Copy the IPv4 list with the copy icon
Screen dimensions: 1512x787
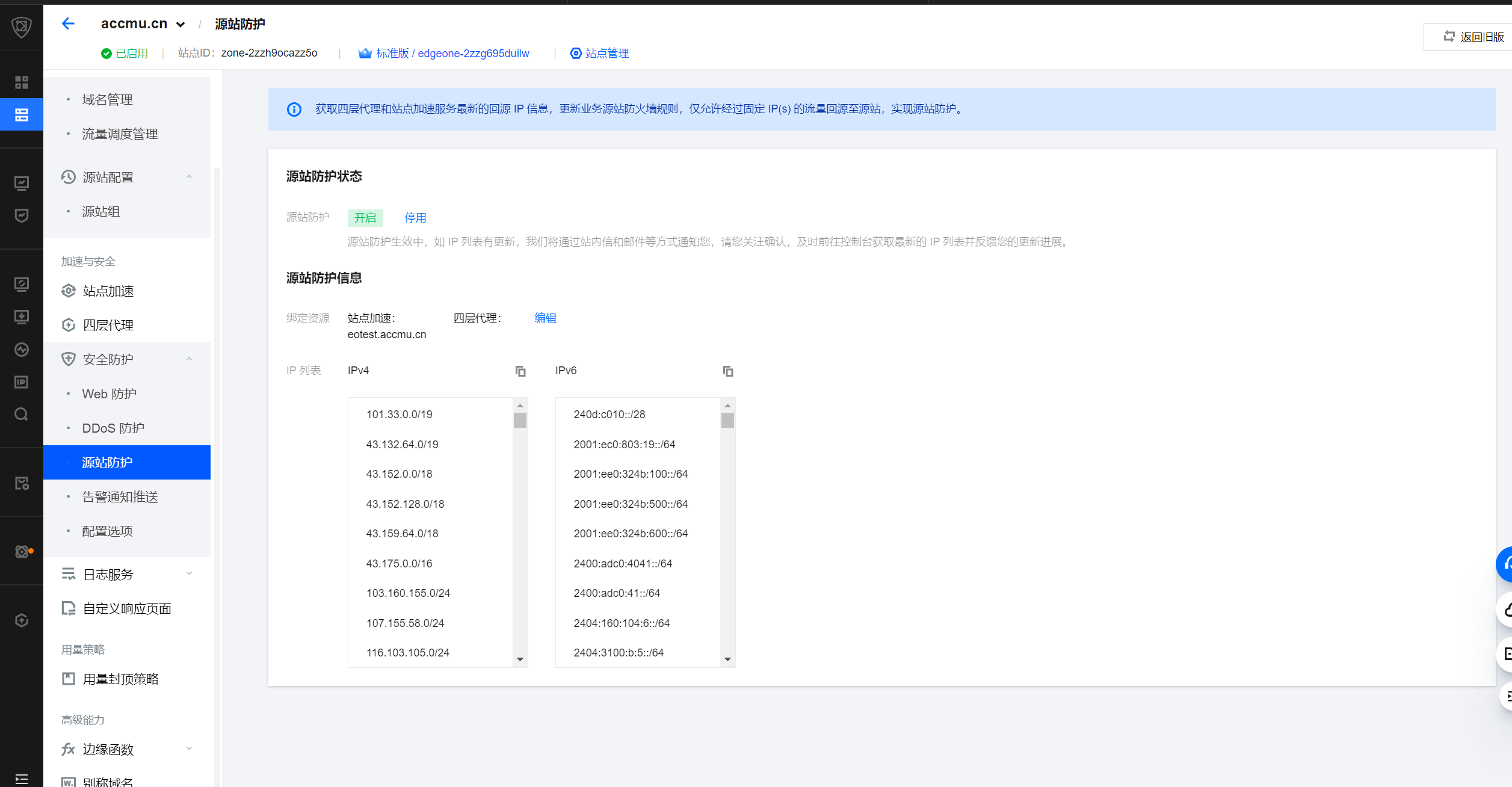(520, 371)
